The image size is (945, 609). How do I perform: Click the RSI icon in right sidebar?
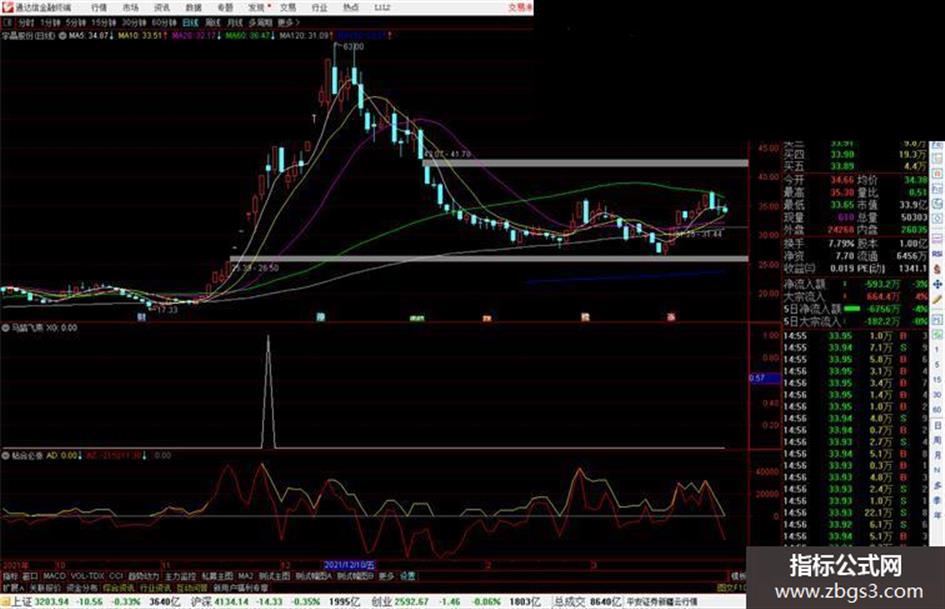point(937,254)
